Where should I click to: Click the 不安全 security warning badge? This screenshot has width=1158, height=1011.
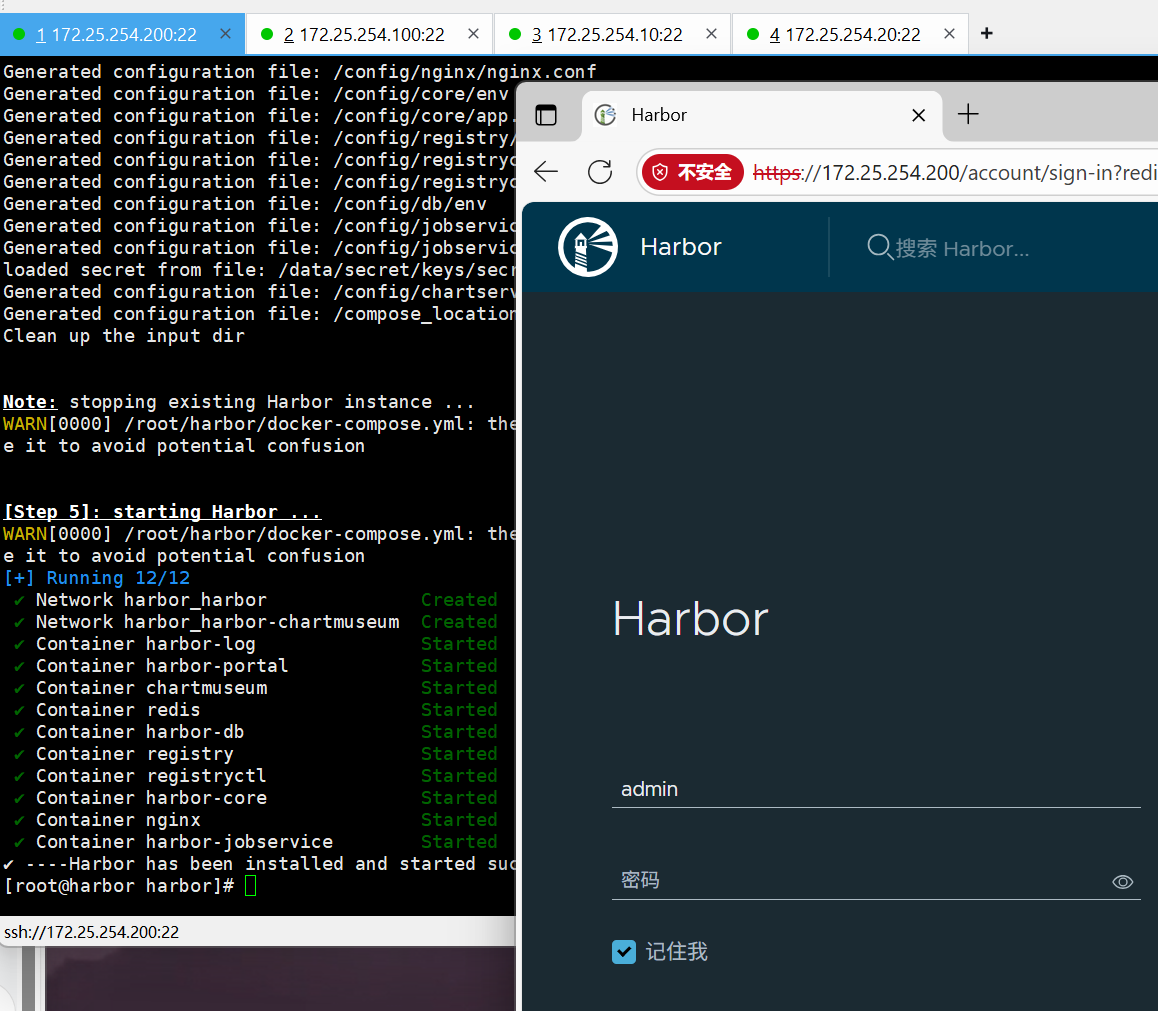click(x=692, y=172)
